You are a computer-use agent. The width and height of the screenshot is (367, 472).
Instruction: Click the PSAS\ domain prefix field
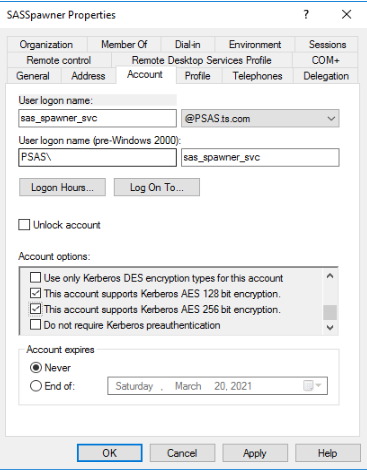tap(97, 157)
